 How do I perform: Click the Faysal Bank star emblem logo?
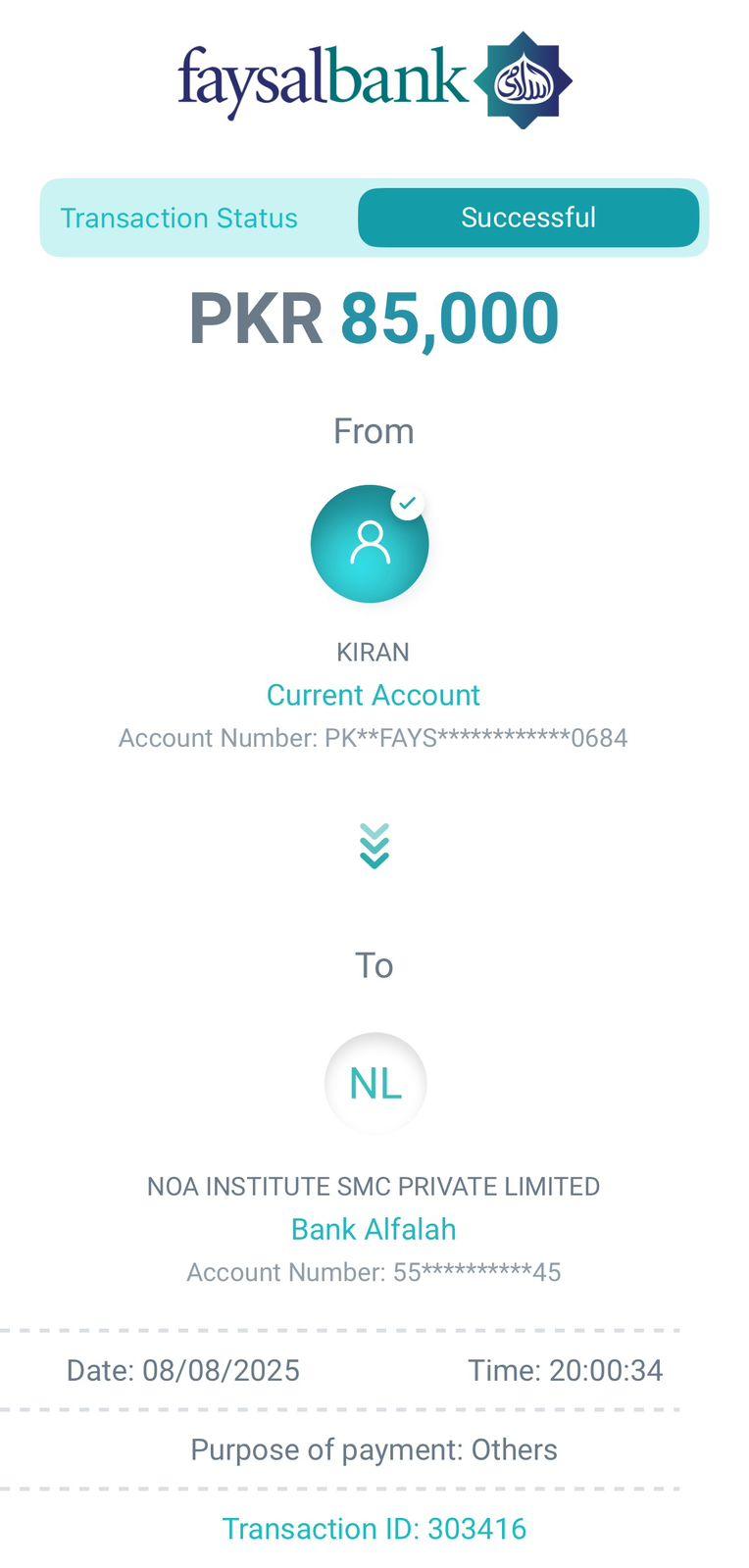(524, 80)
